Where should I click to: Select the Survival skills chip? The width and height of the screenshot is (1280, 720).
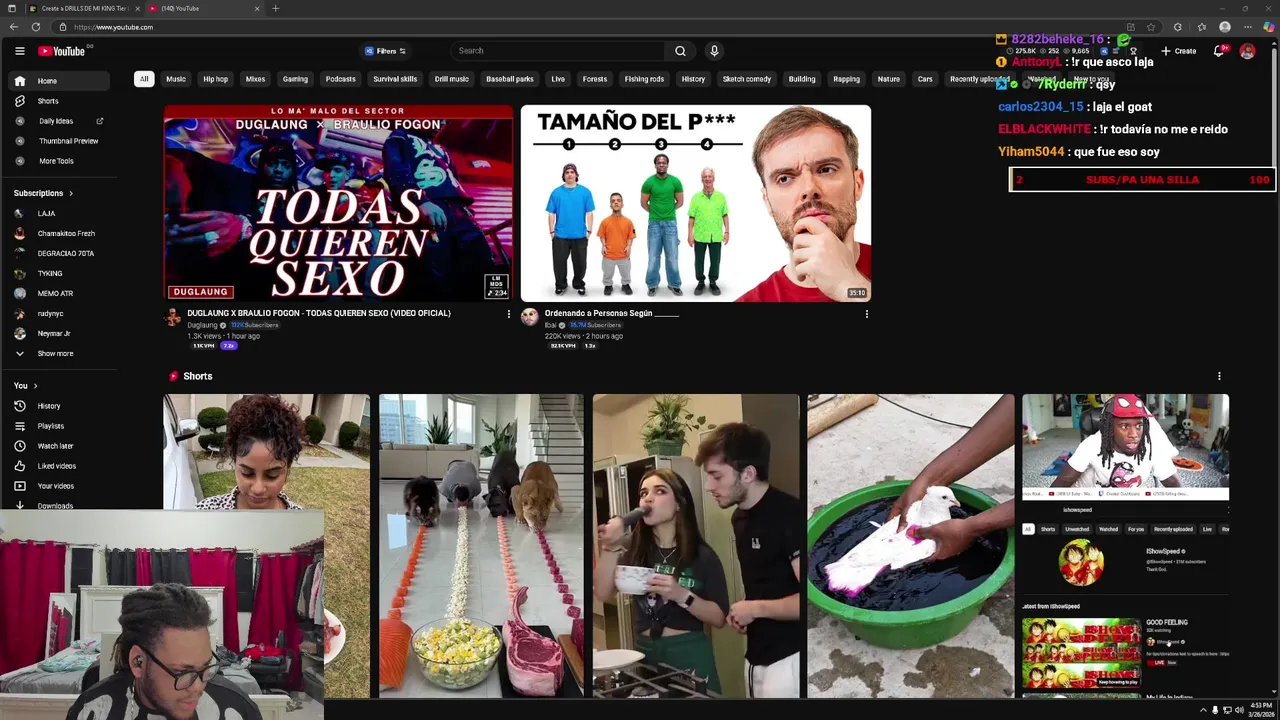[x=395, y=79]
